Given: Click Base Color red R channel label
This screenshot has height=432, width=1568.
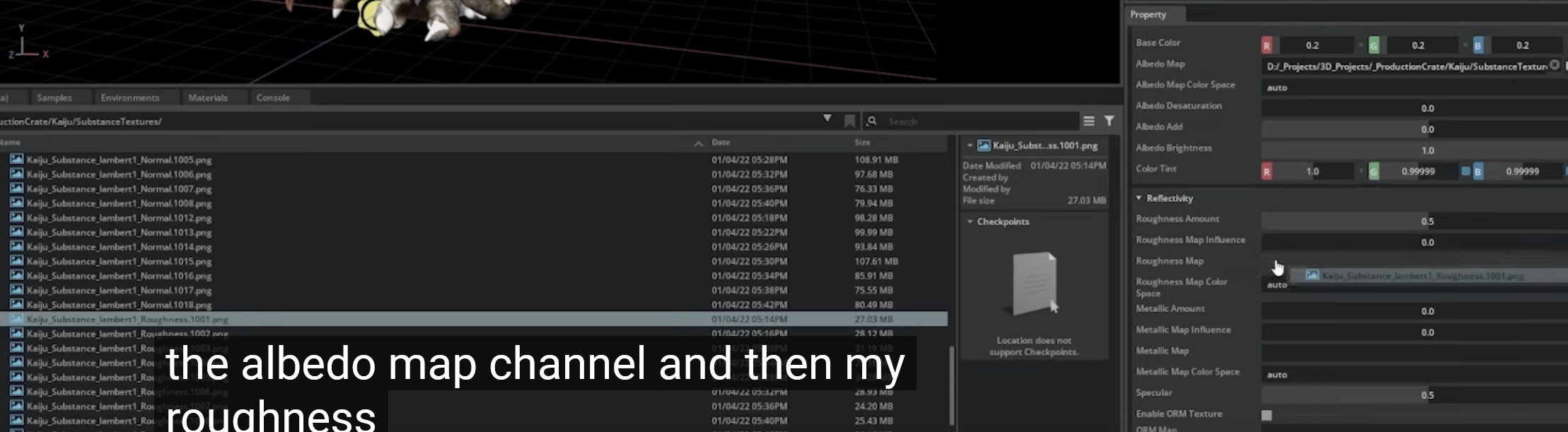Looking at the screenshot, I should [1267, 45].
